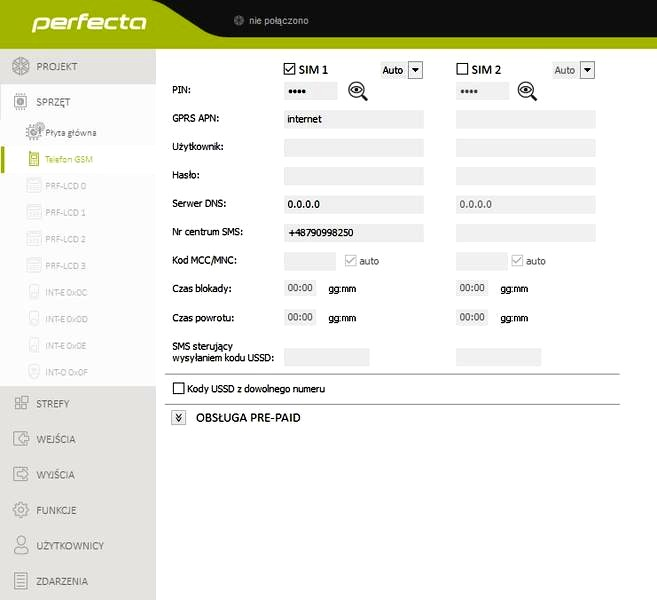Screen dimensions: 657x600
Task: Click the perfecta logo
Action: [x=89, y=23]
